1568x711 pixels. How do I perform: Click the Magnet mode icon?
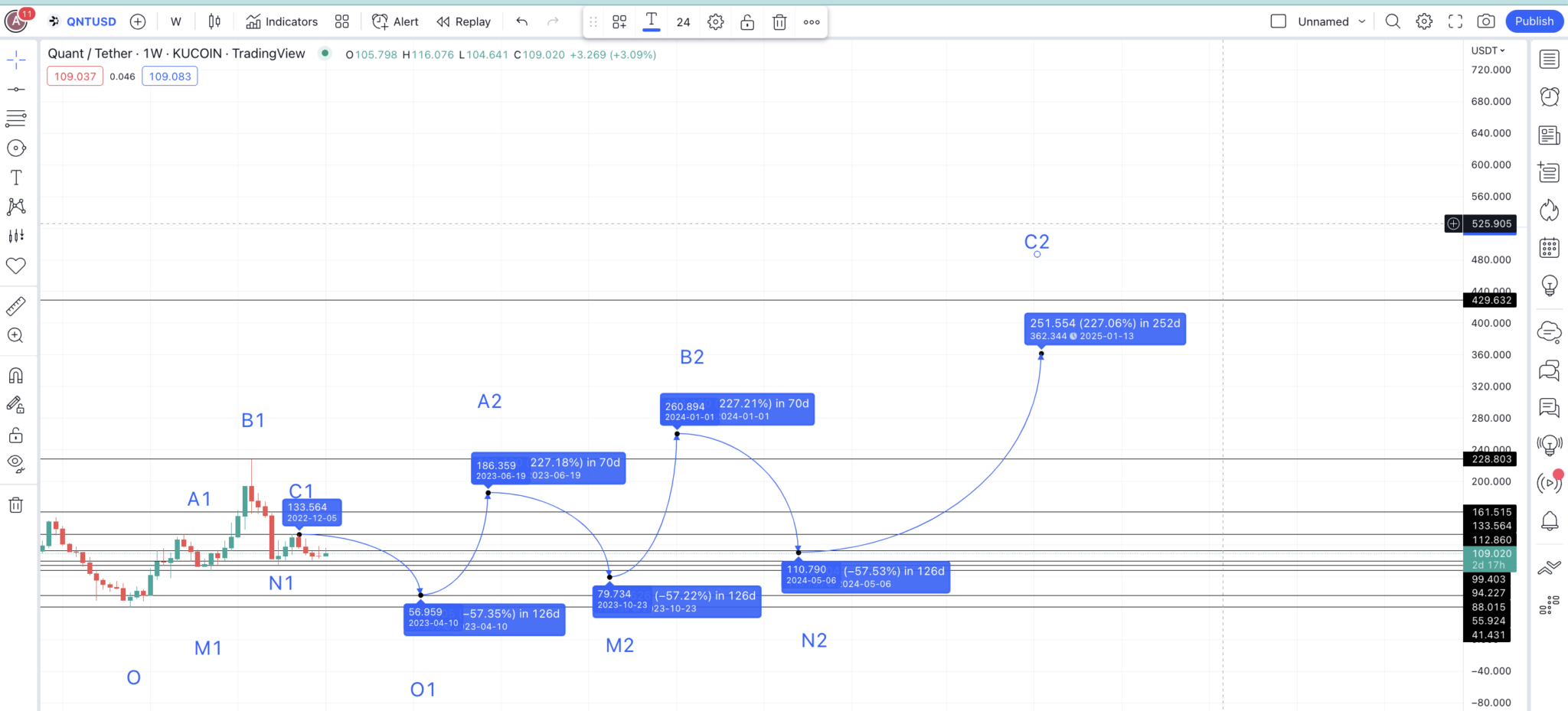coord(16,376)
